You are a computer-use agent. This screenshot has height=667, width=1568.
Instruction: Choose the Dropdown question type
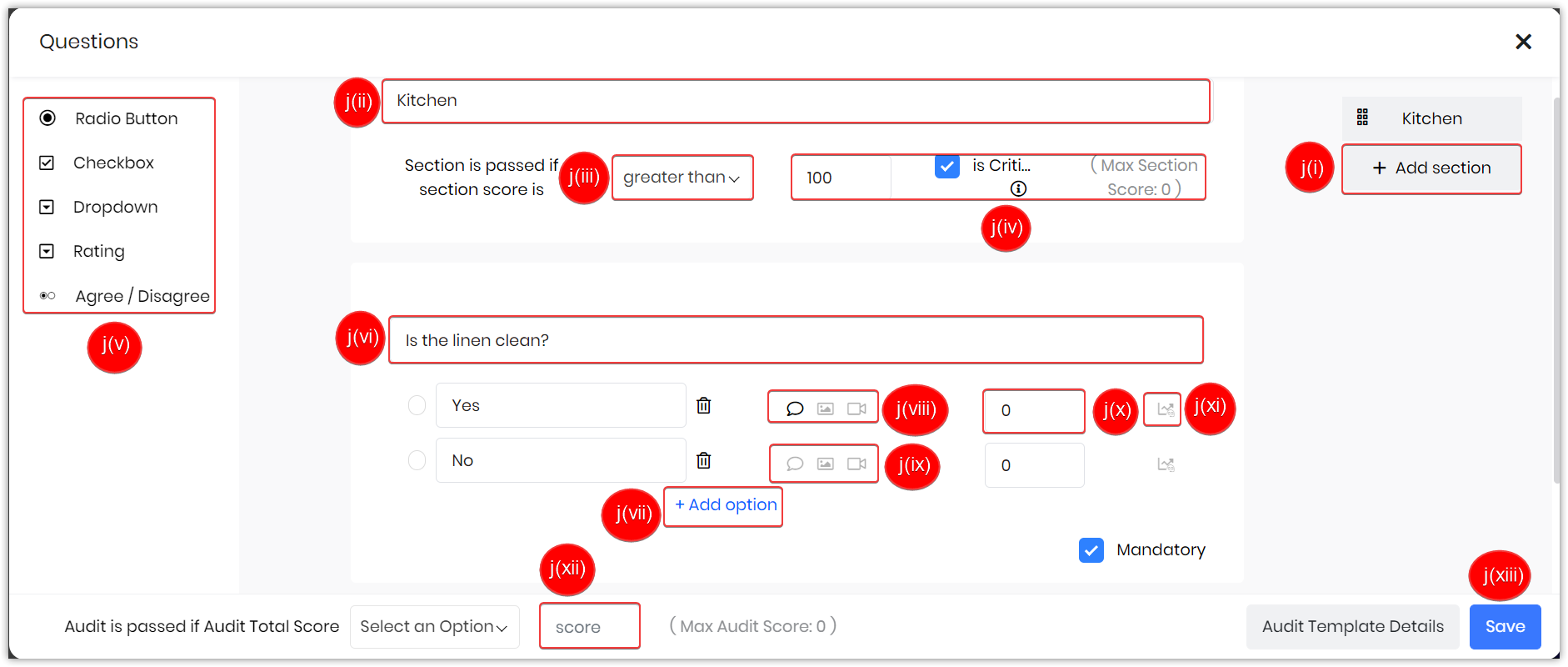tap(115, 207)
